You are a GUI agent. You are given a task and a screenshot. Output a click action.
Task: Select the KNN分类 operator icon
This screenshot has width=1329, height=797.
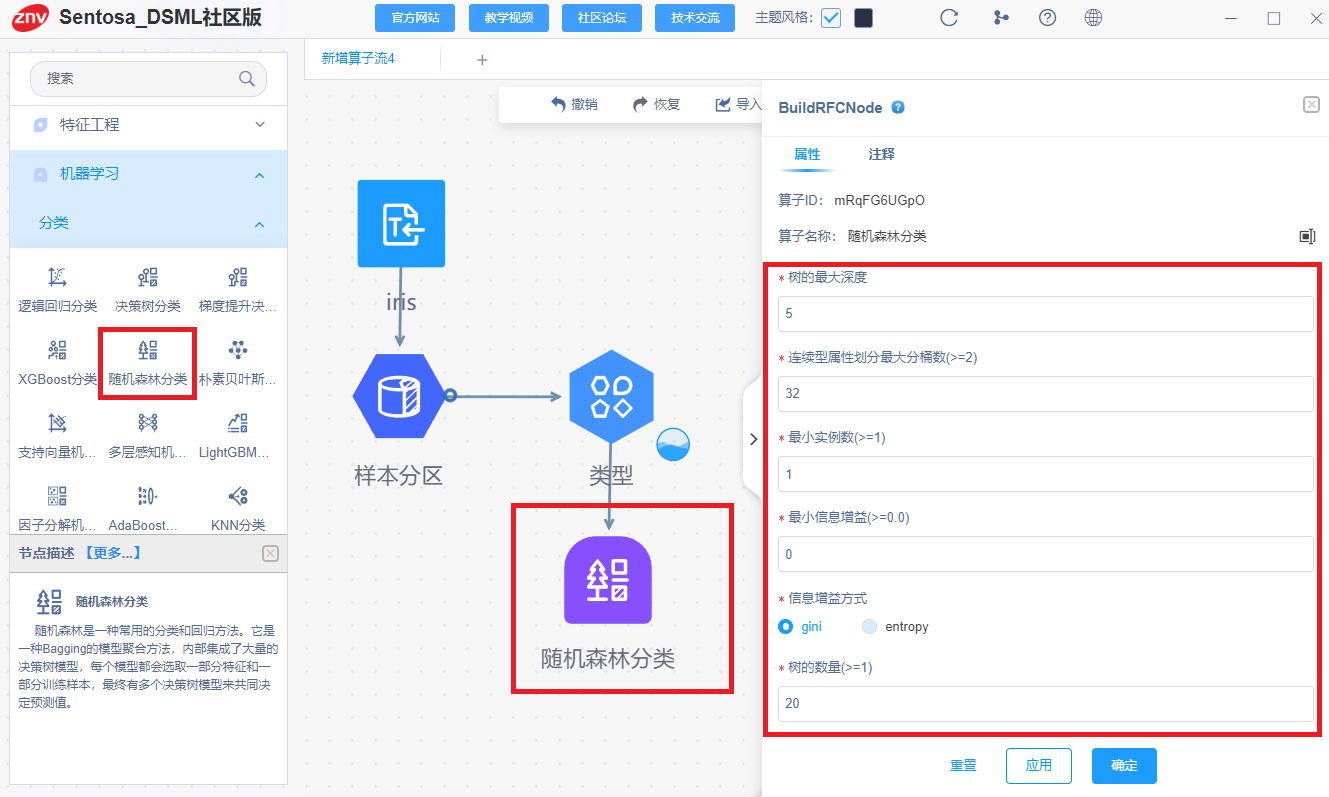point(238,496)
